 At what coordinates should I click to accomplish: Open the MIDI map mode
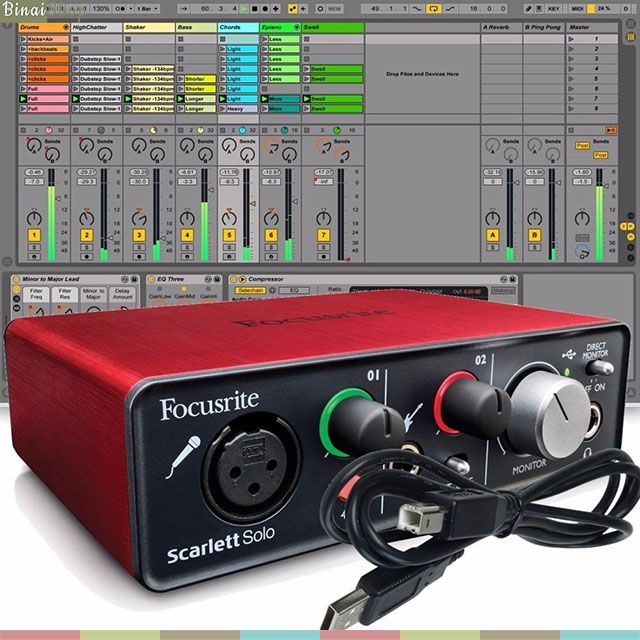(577, 9)
